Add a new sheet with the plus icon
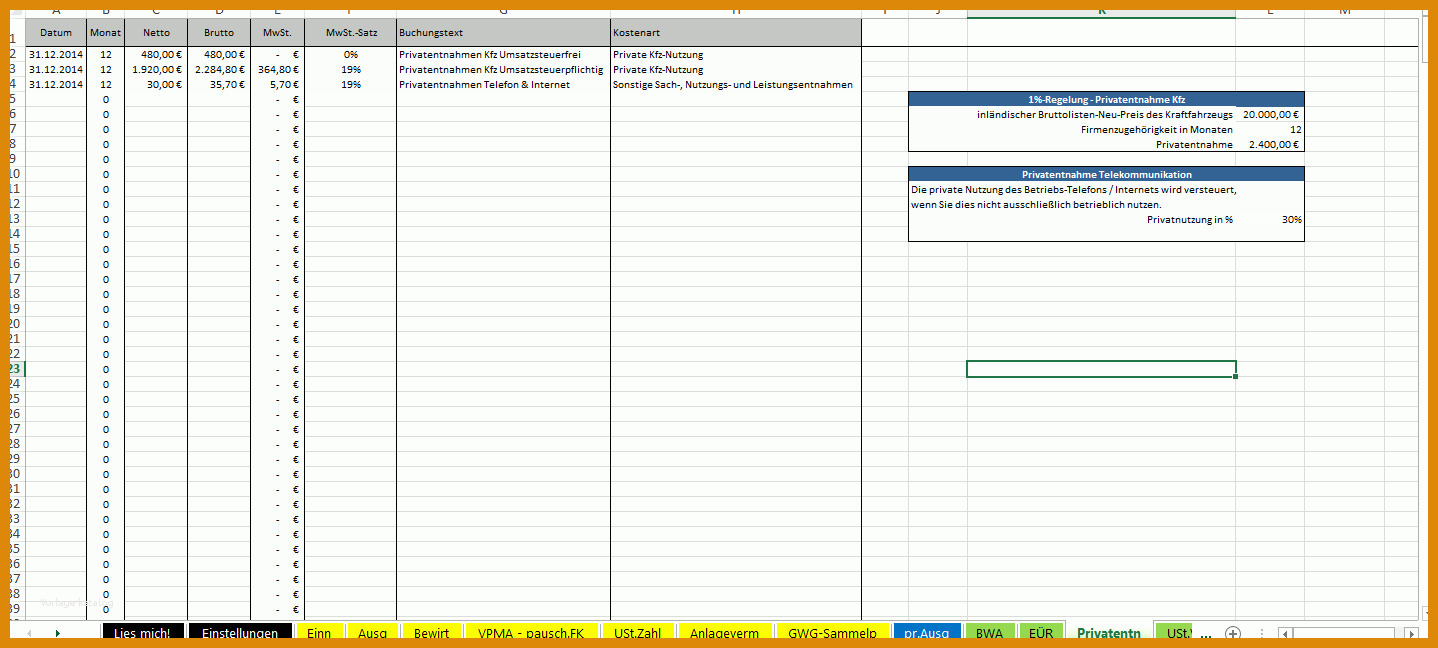 tap(1233, 633)
